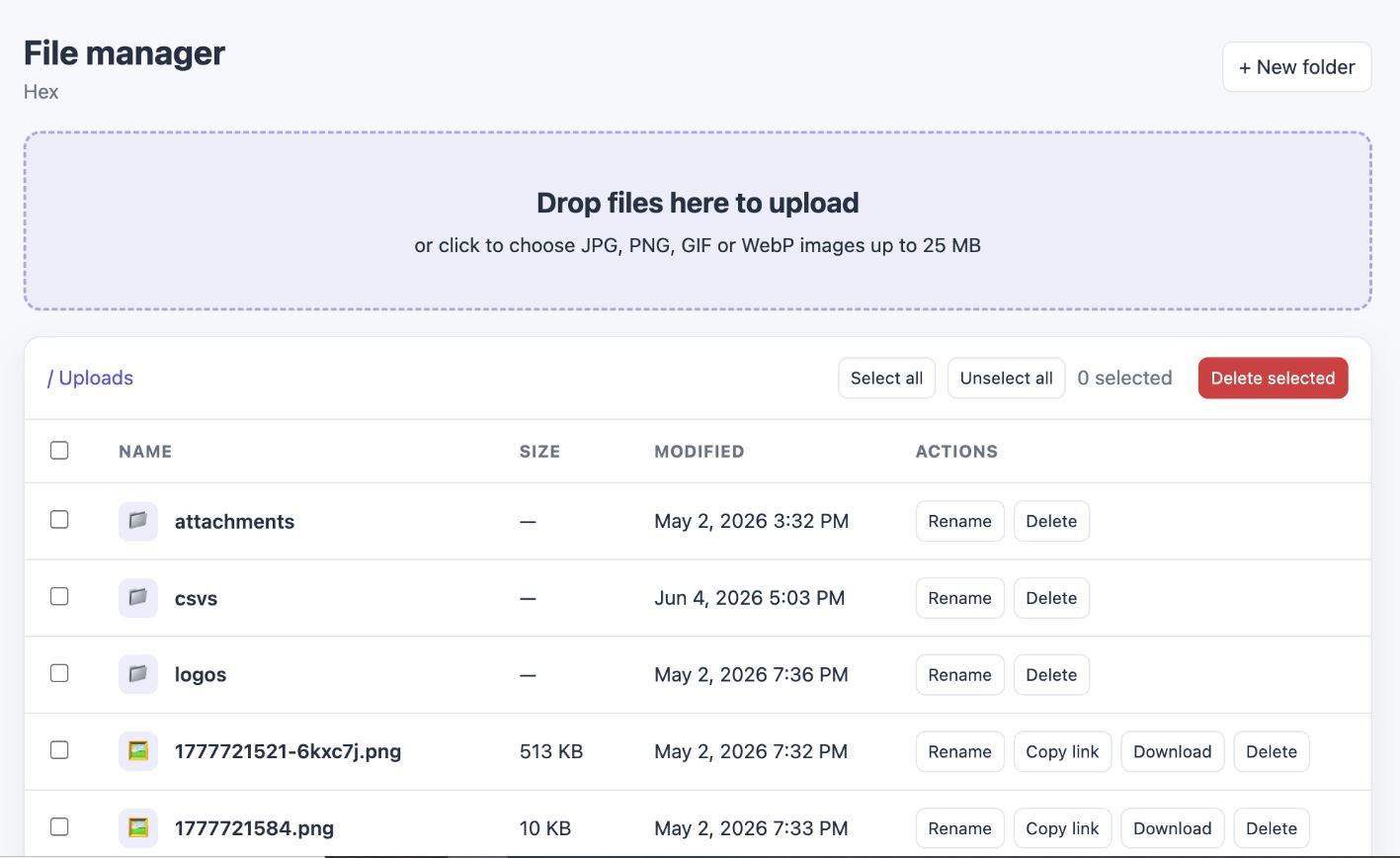Click the logos folder icon
This screenshot has height=858, width=1400.
coord(138,674)
